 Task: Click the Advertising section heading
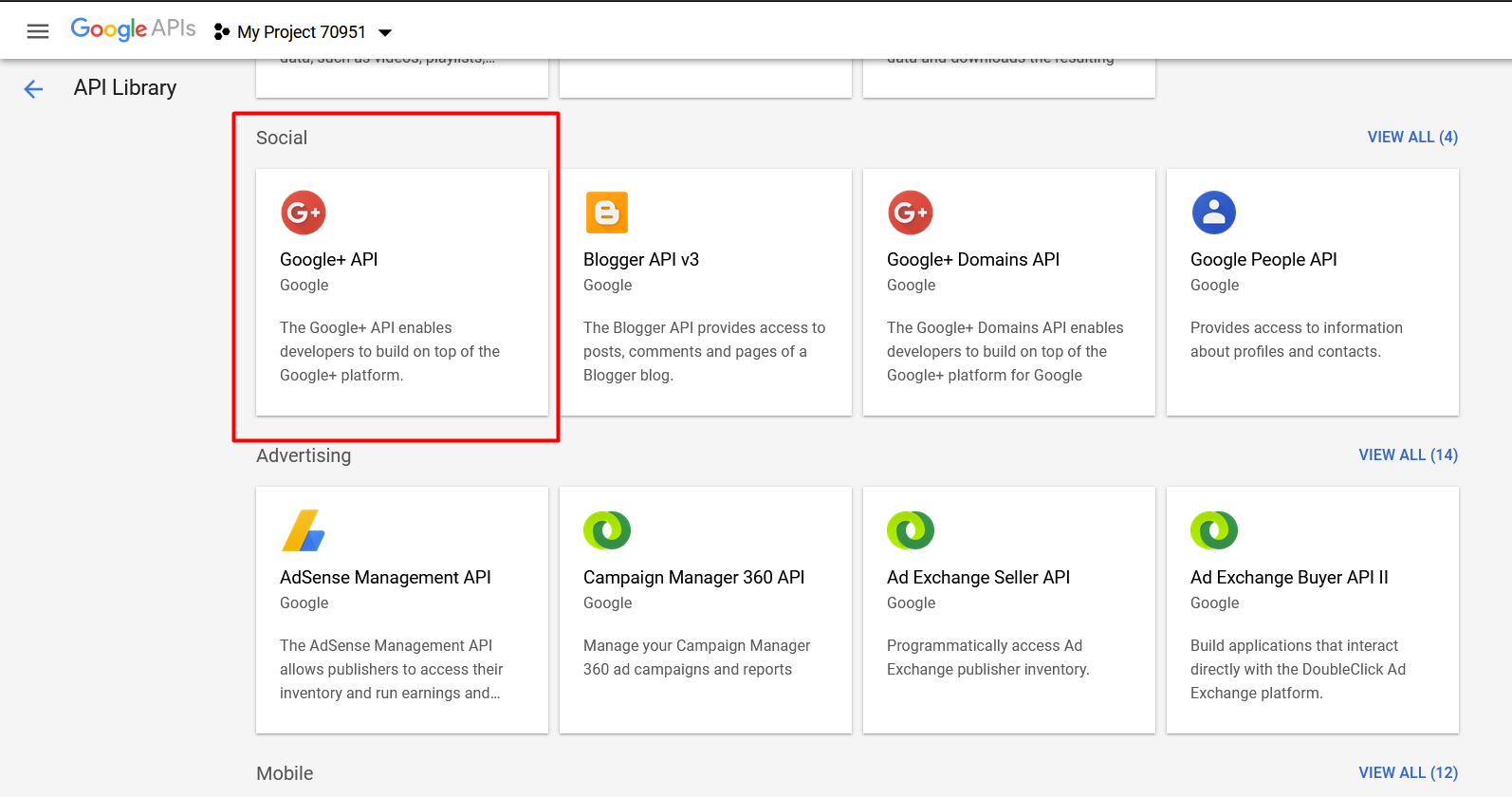pos(304,455)
